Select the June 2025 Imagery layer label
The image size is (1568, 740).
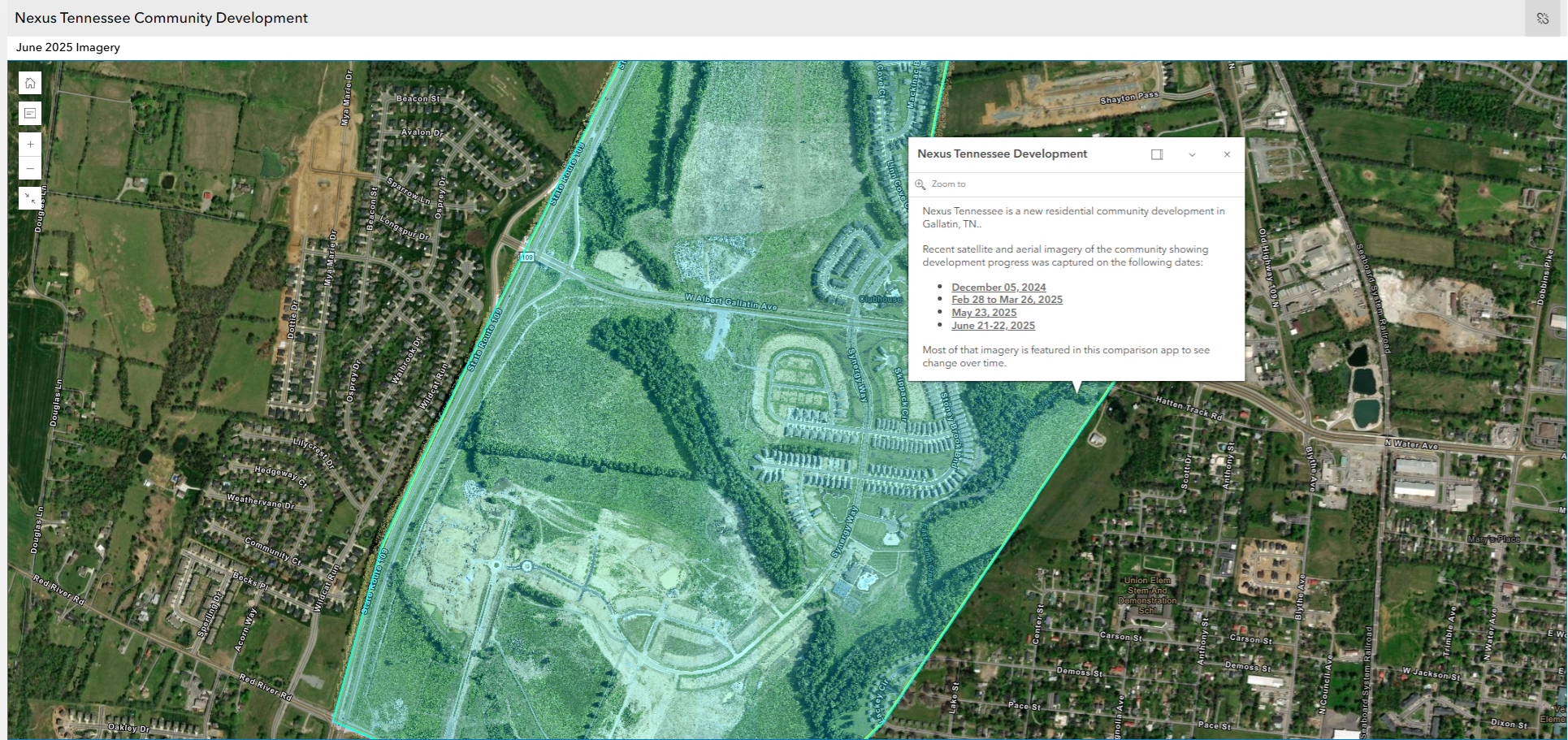tap(67, 48)
